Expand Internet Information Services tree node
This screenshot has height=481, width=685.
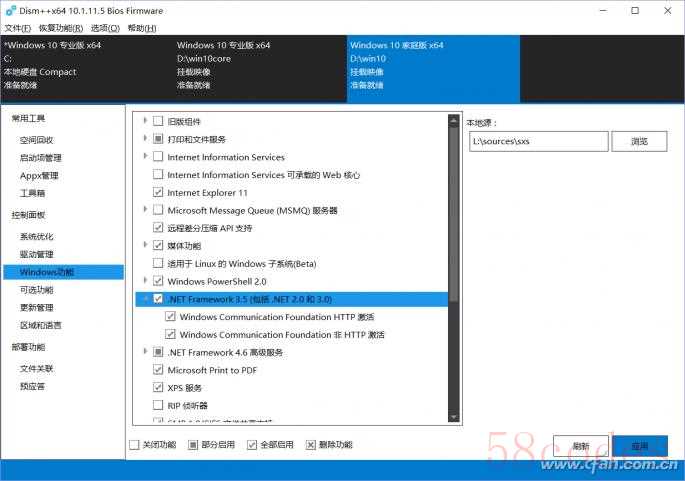click(x=145, y=156)
